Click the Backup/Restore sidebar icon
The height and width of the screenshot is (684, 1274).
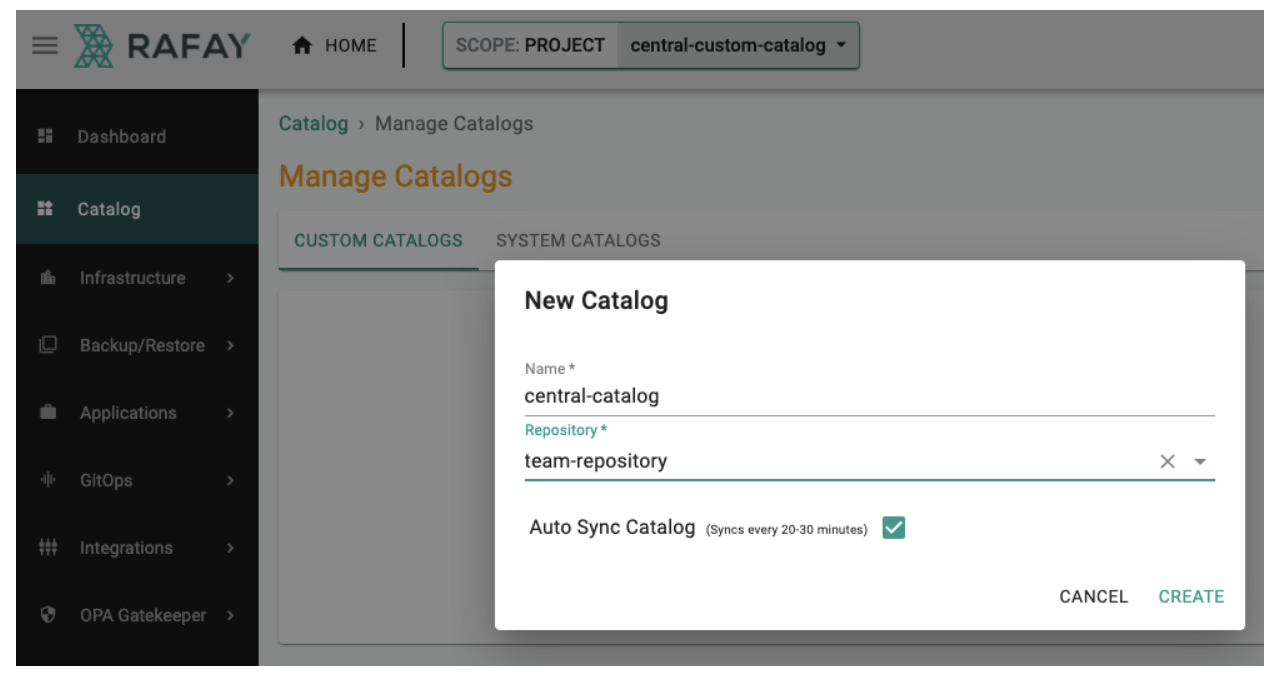[x=45, y=346]
